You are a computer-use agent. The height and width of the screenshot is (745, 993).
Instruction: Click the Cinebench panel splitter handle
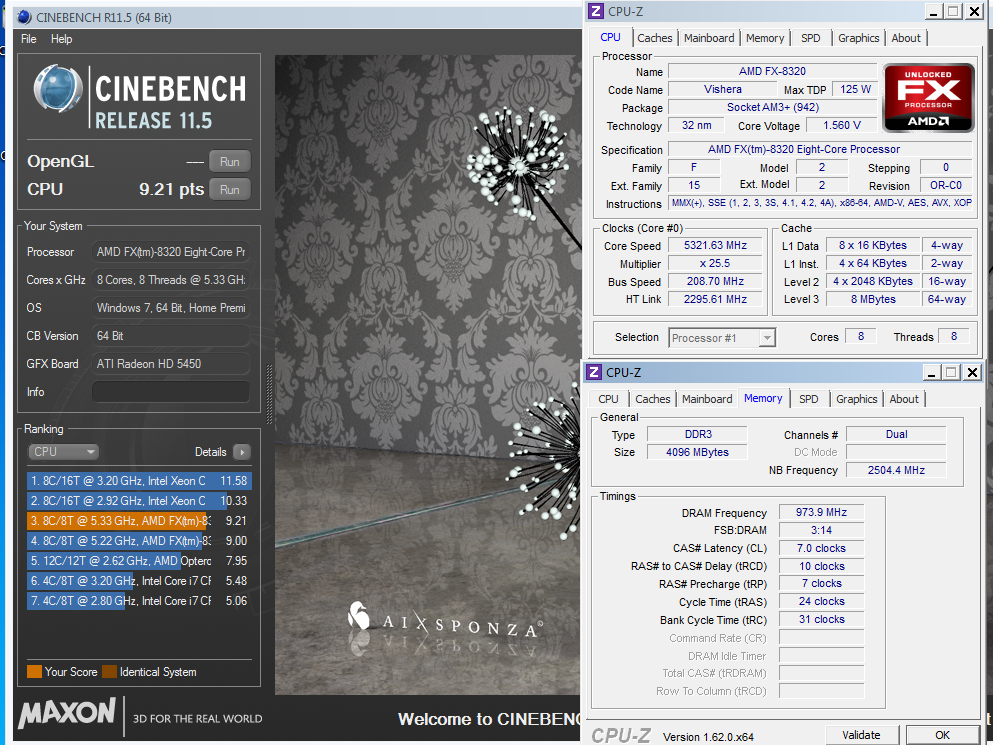coord(269,394)
